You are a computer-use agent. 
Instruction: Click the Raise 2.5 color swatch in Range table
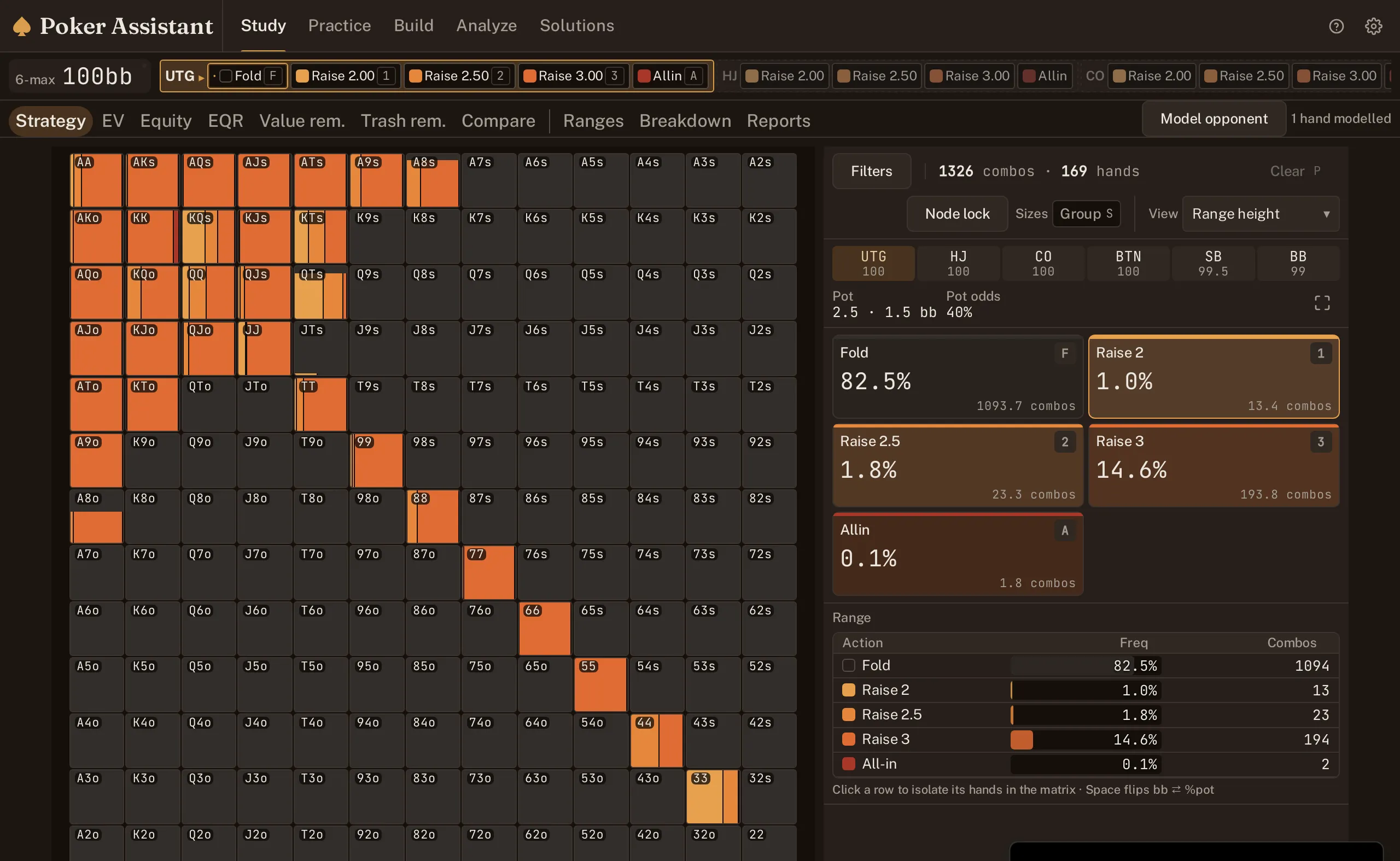click(849, 714)
